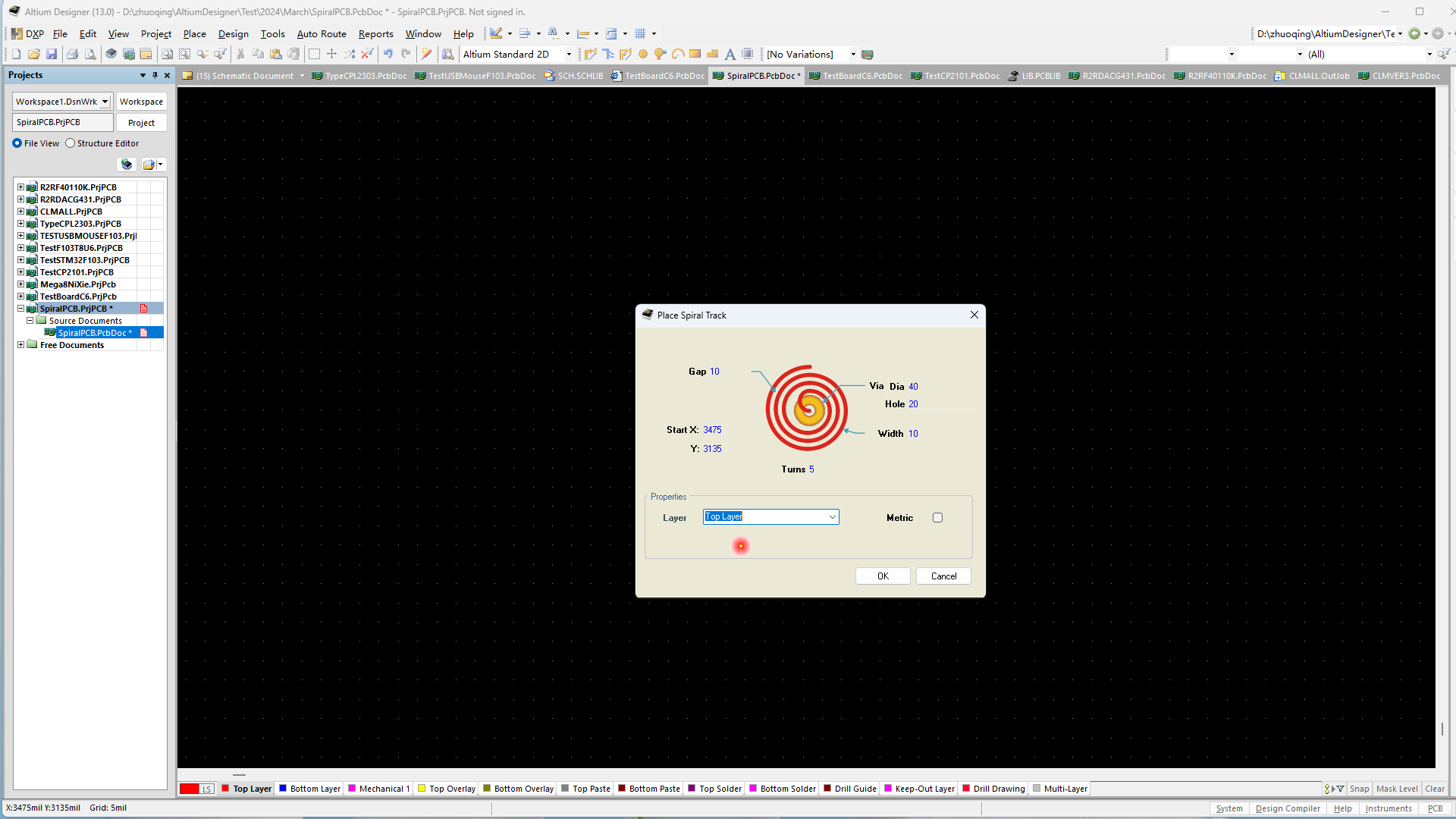The width and height of the screenshot is (1456, 819).
Task: Click the Cancel button
Action: pos(943,576)
